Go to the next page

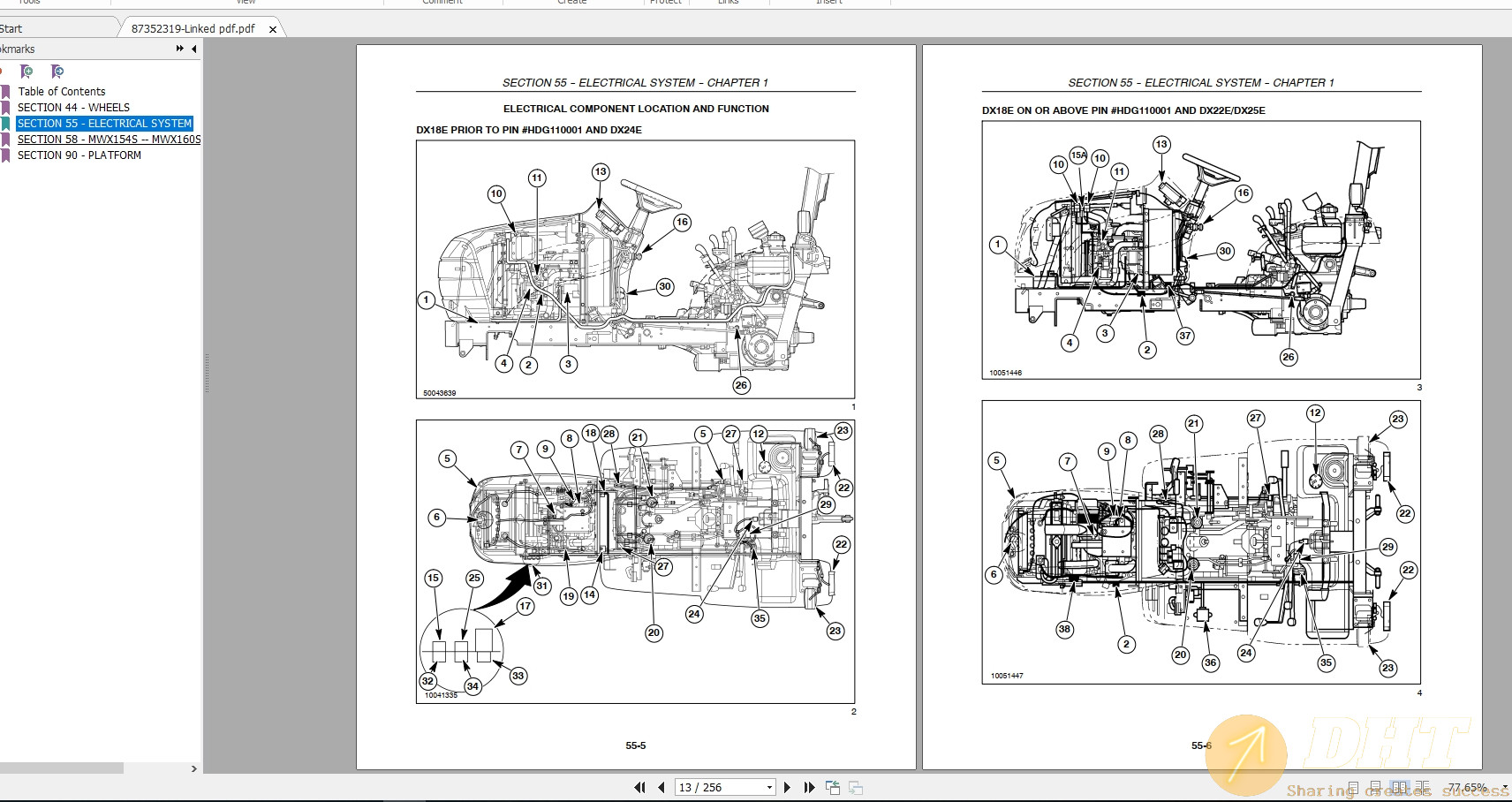point(787,786)
